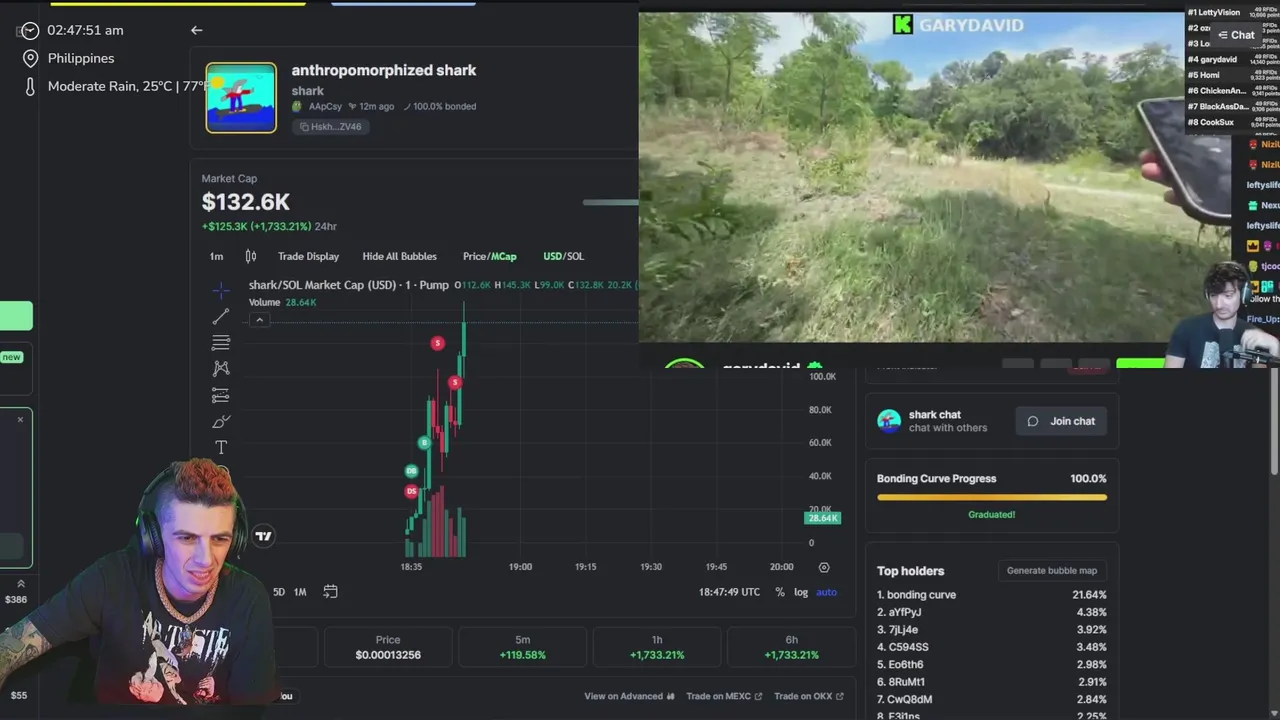Screen dimensions: 1280x720
Task: Toggle Hide All Bubbles
Action: [399, 256]
